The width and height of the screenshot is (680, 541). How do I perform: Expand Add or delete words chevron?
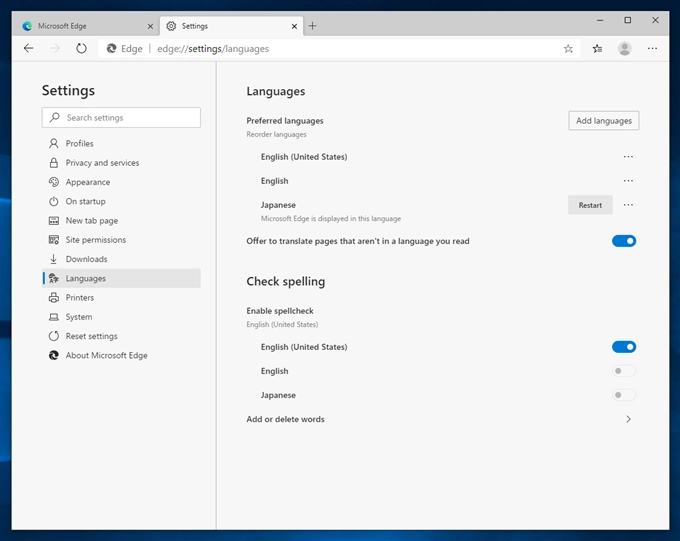tap(628, 419)
